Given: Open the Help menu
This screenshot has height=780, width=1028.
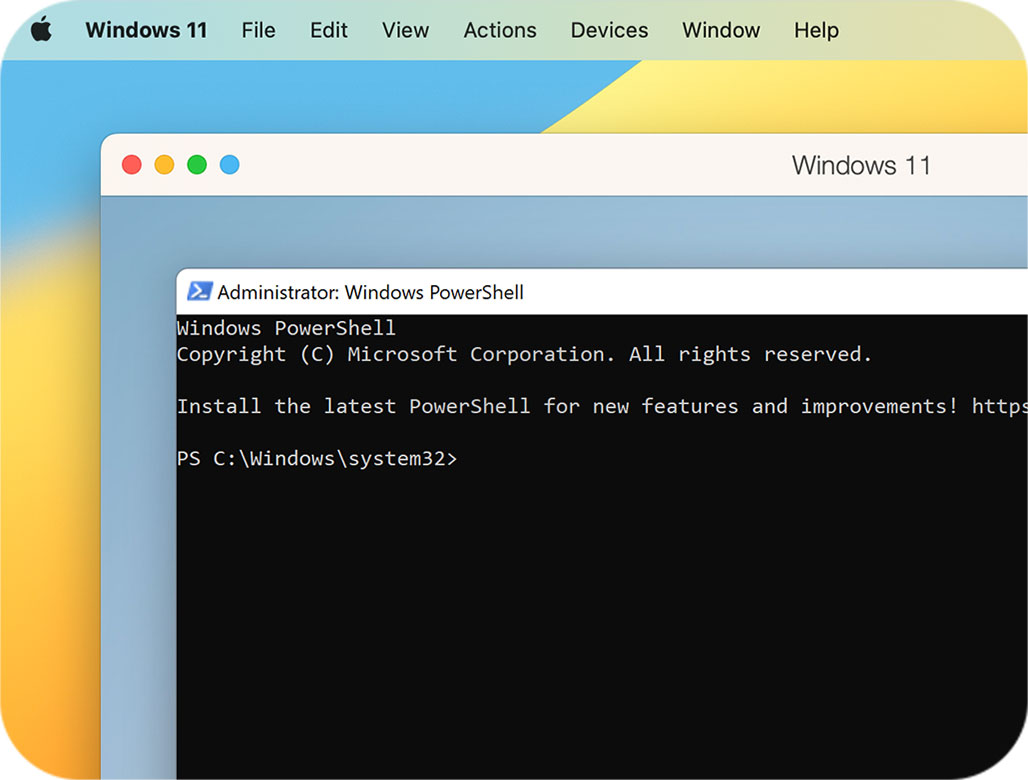Looking at the screenshot, I should (x=816, y=30).
